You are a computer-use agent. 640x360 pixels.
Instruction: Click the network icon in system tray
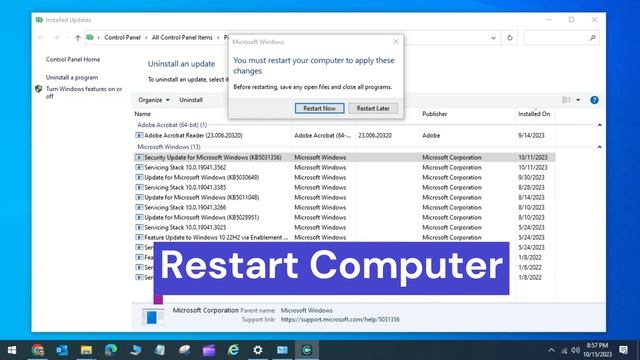click(564, 350)
